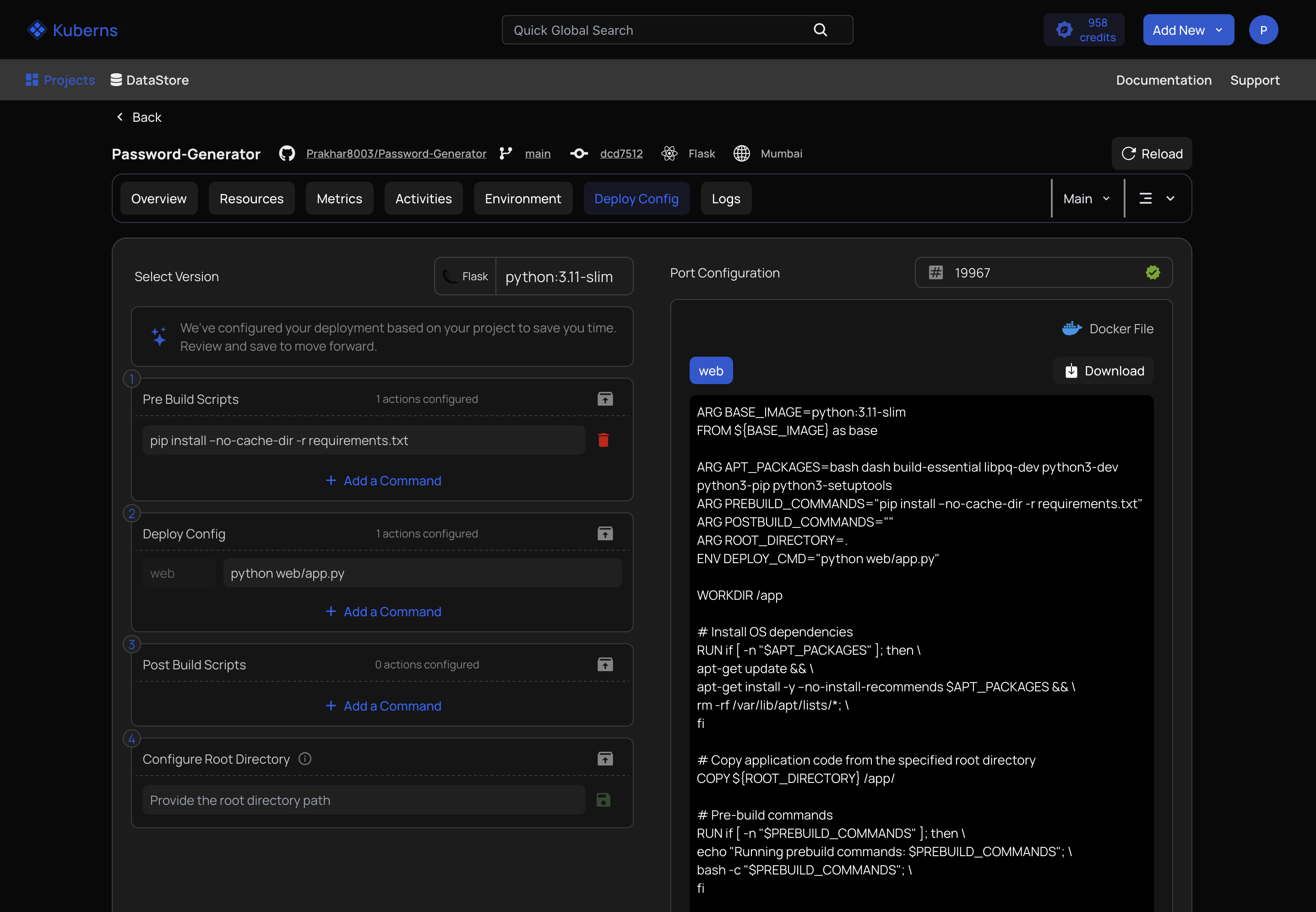This screenshot has height=912, width=1316.
Task: Go to DataStore section
Action: pos(150,80)
